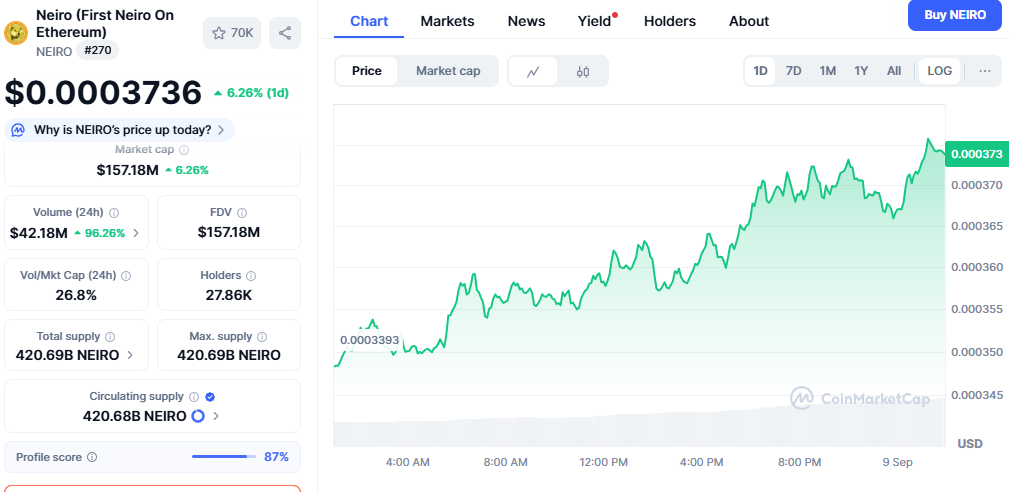Select the 7D time range
1009x492 pixels.
pos(793,71)
